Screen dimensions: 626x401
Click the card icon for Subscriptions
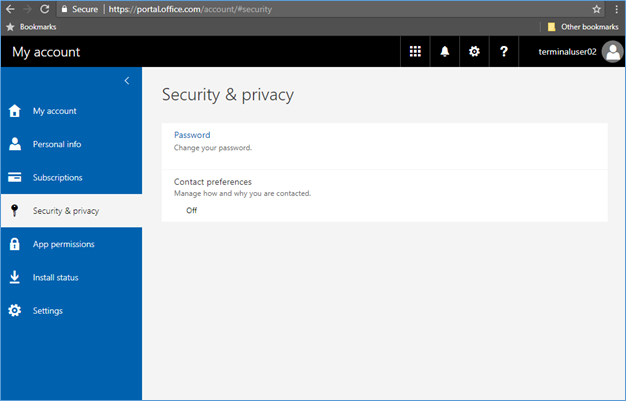tap(15, 177)
